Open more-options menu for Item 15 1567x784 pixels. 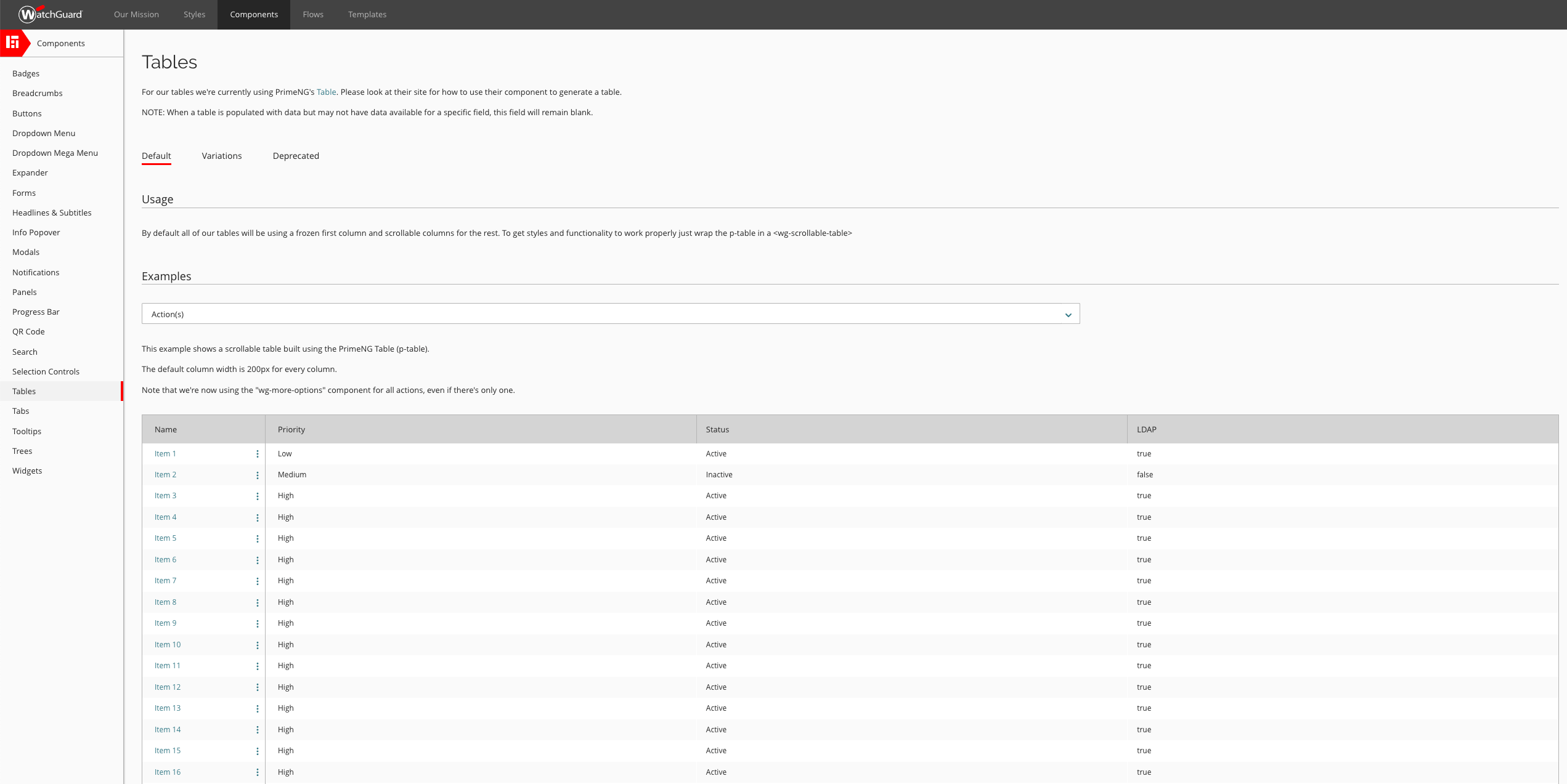(x=258, y=751)
